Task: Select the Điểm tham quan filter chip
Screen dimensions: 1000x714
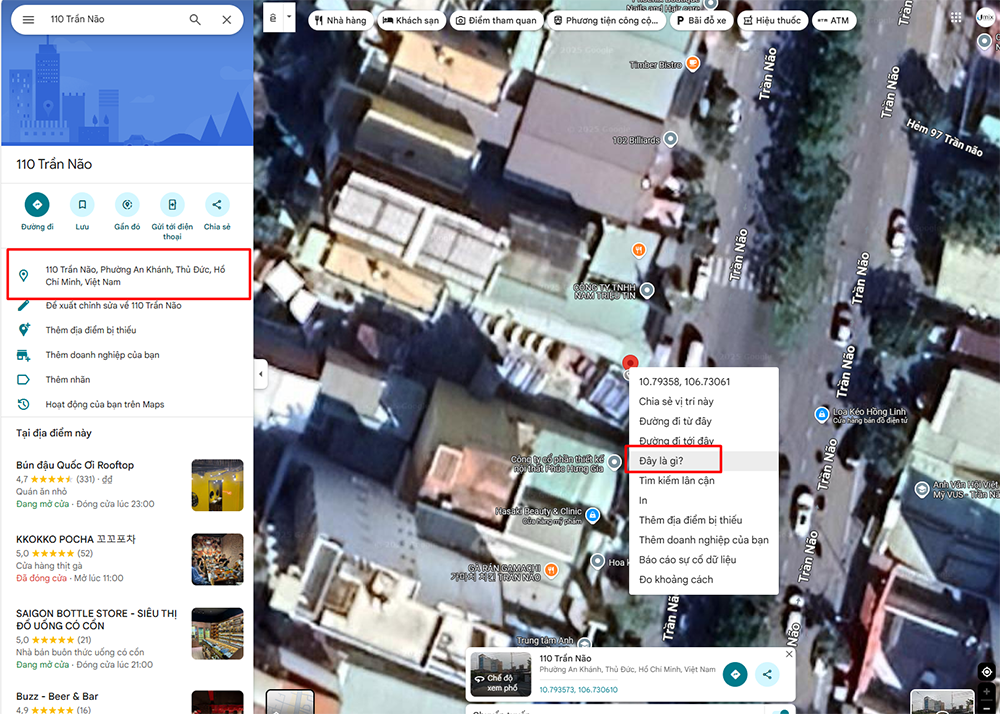Action: pyautogui.click(x=496, y=20)
